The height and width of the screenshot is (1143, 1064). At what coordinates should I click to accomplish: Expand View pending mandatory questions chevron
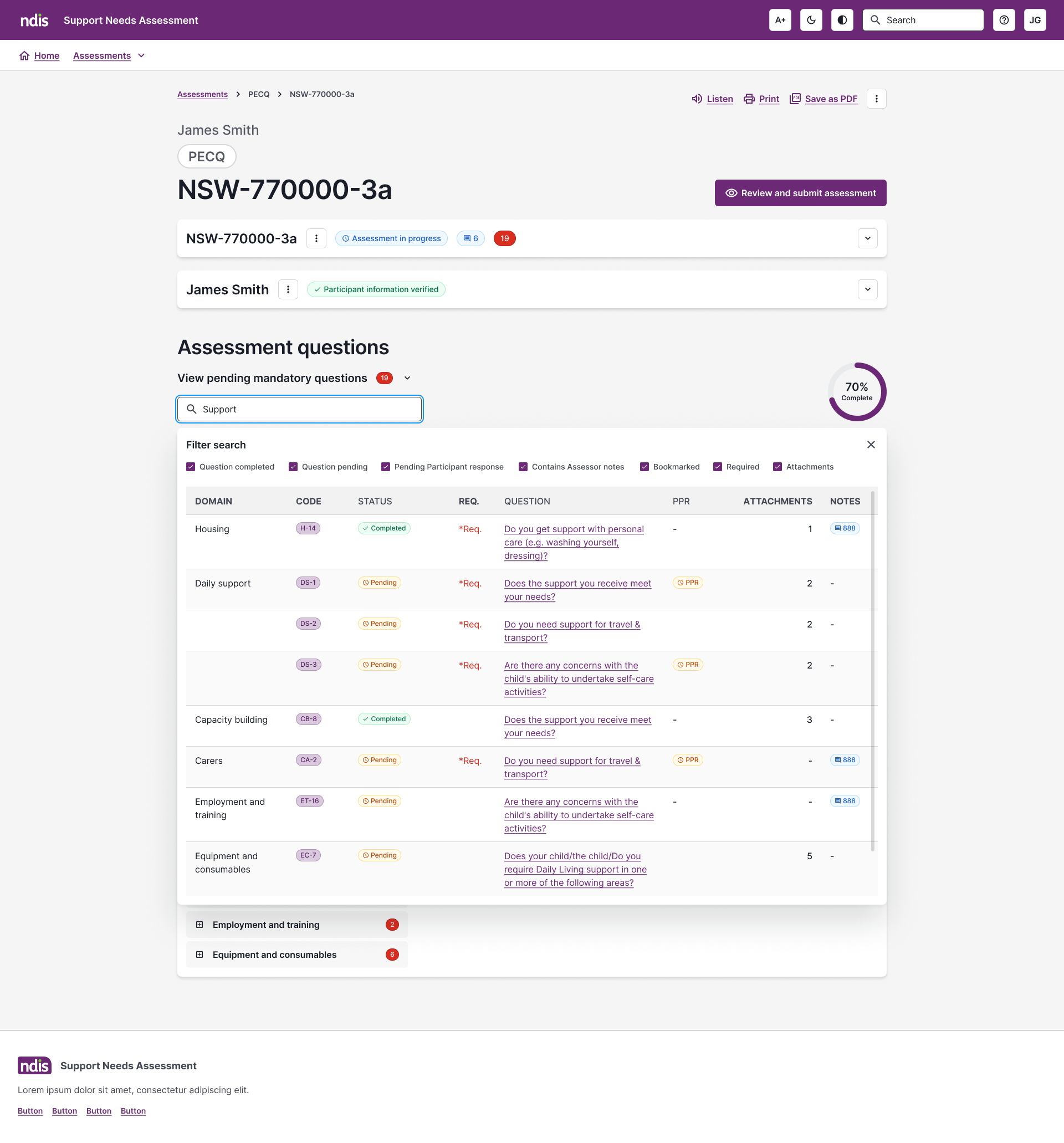[407, 378]
